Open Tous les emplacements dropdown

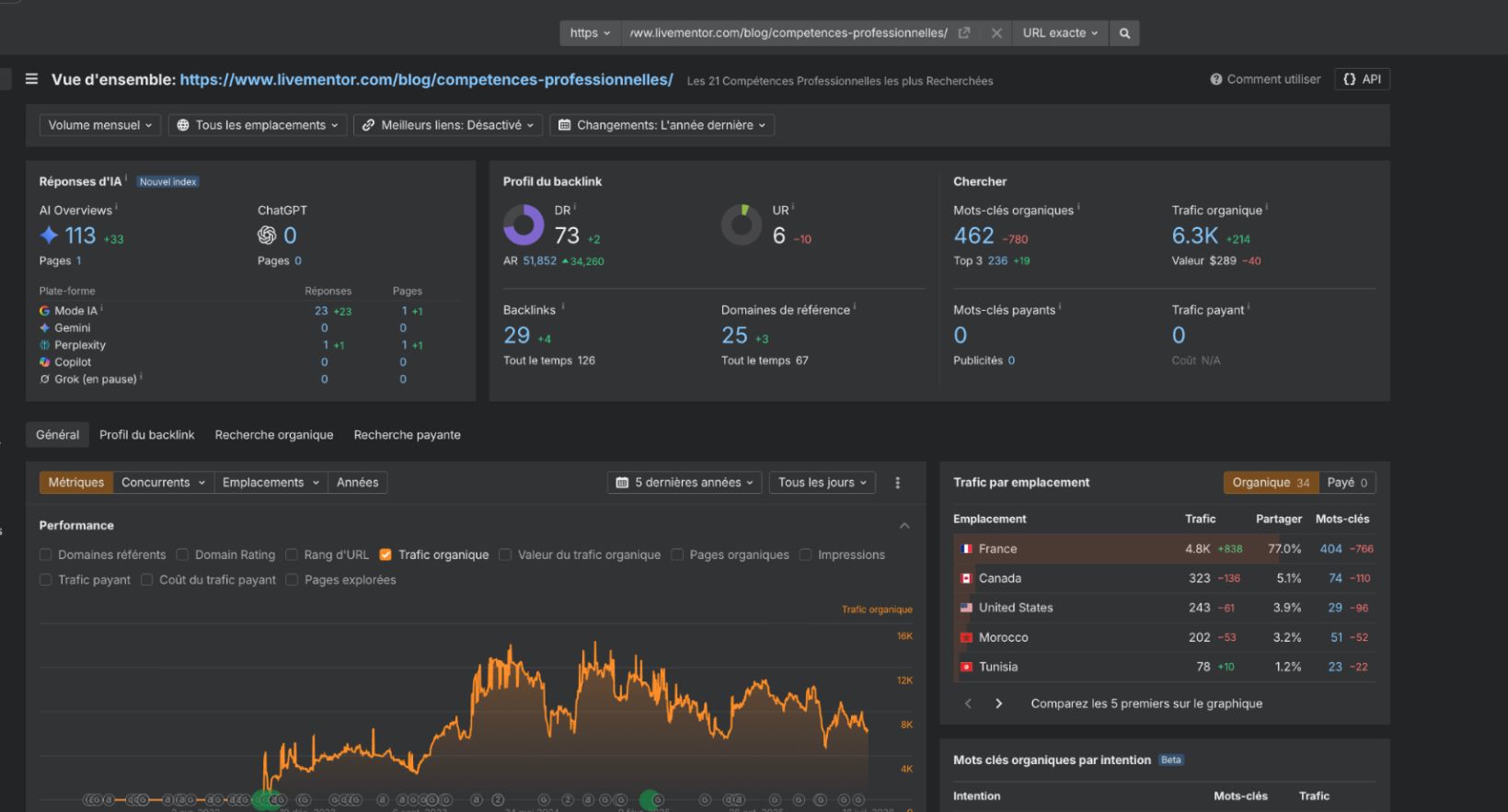coord(258,125)
